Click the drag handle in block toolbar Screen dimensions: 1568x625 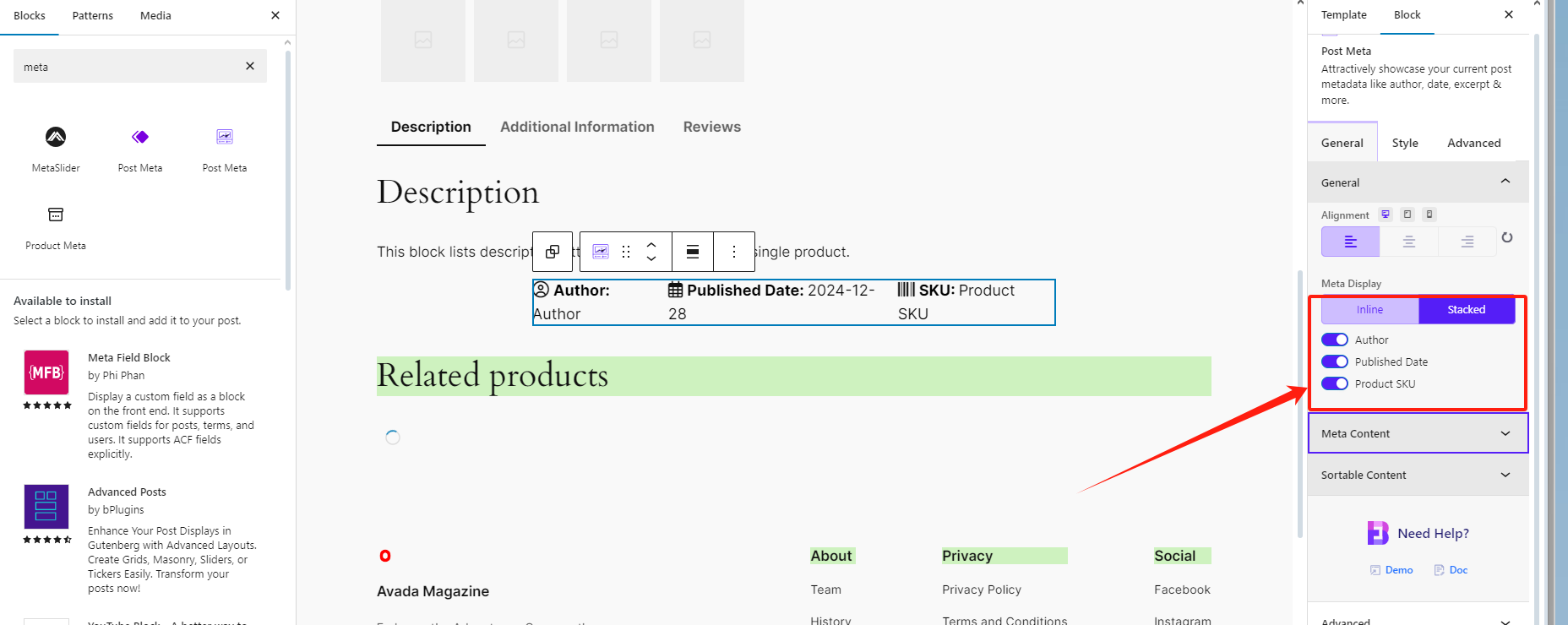pyautogui.click(x=626, y=252)
